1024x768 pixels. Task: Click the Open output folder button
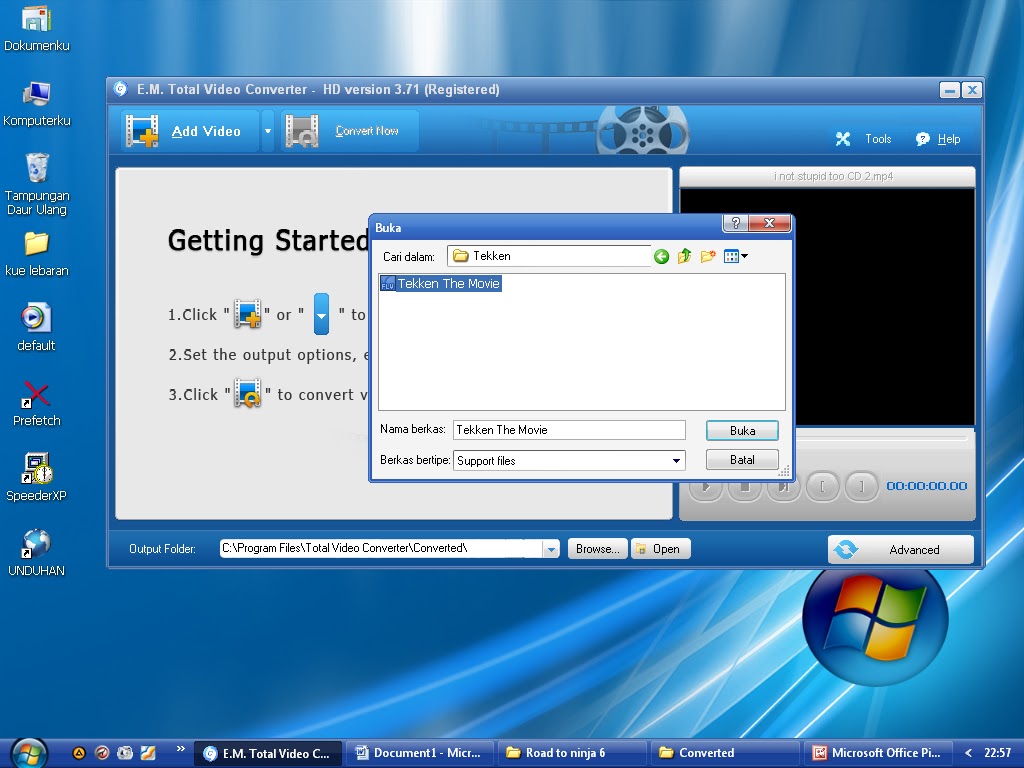[x=660, y=549]
